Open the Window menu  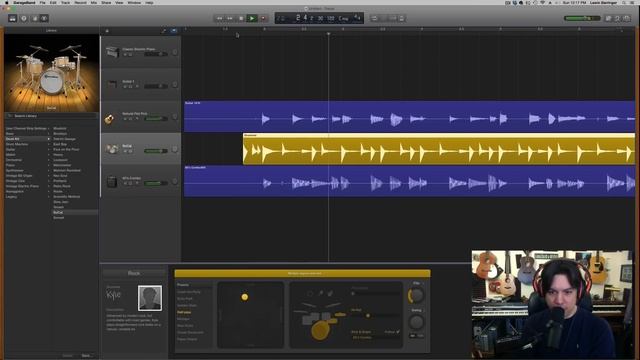tap(134, 2)
